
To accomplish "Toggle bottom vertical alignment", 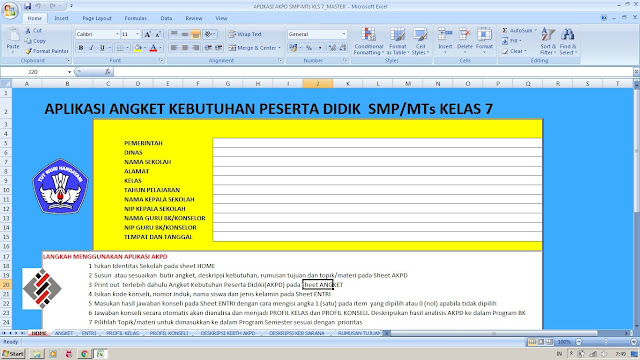I will [196, 34].
